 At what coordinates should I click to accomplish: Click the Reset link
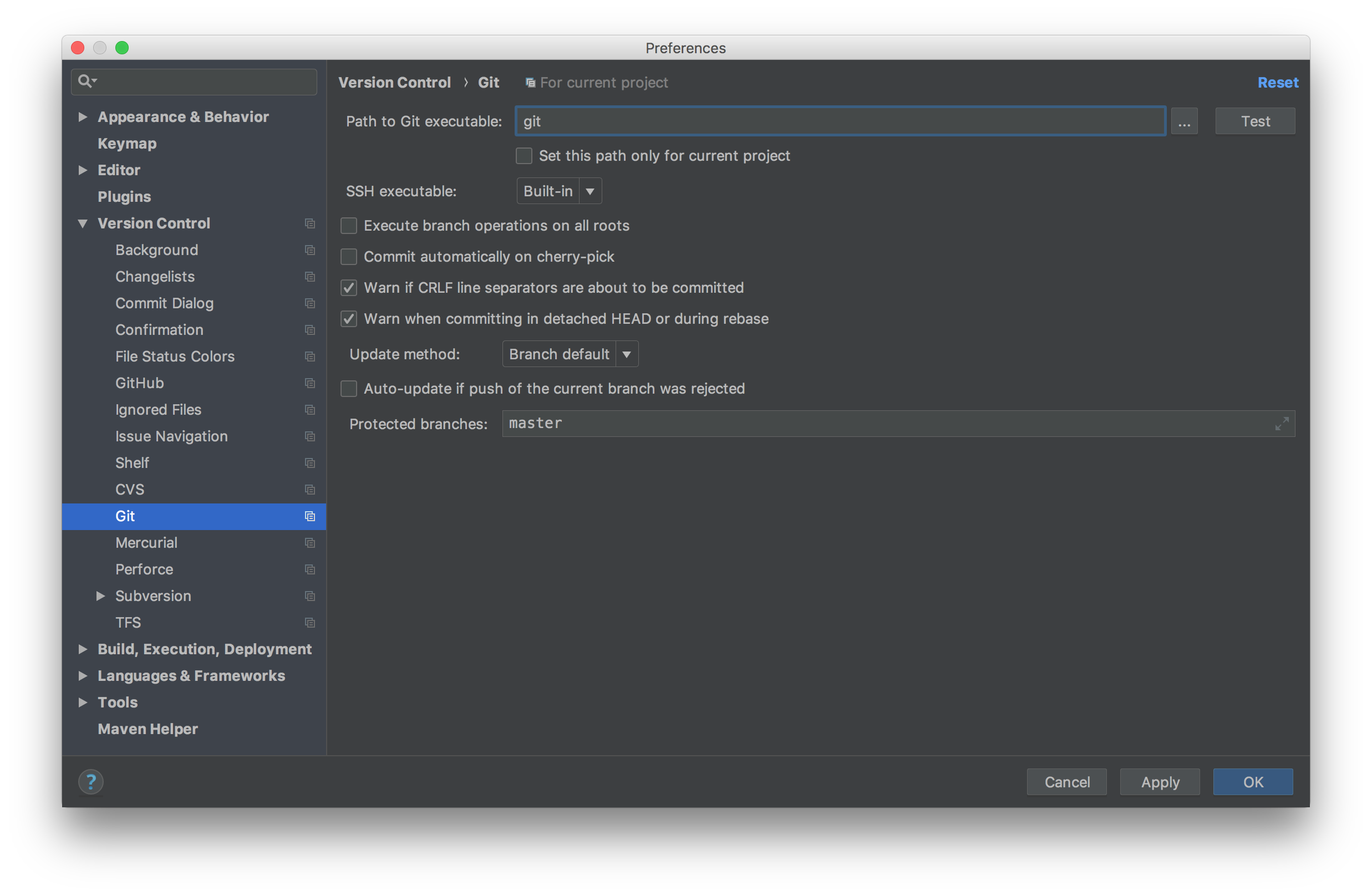point(1278,83)
